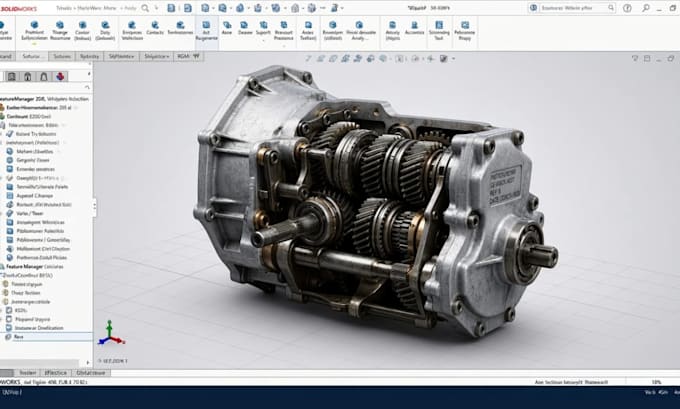Switch to the Soturar ribbon tab

(x=32, y=56)
